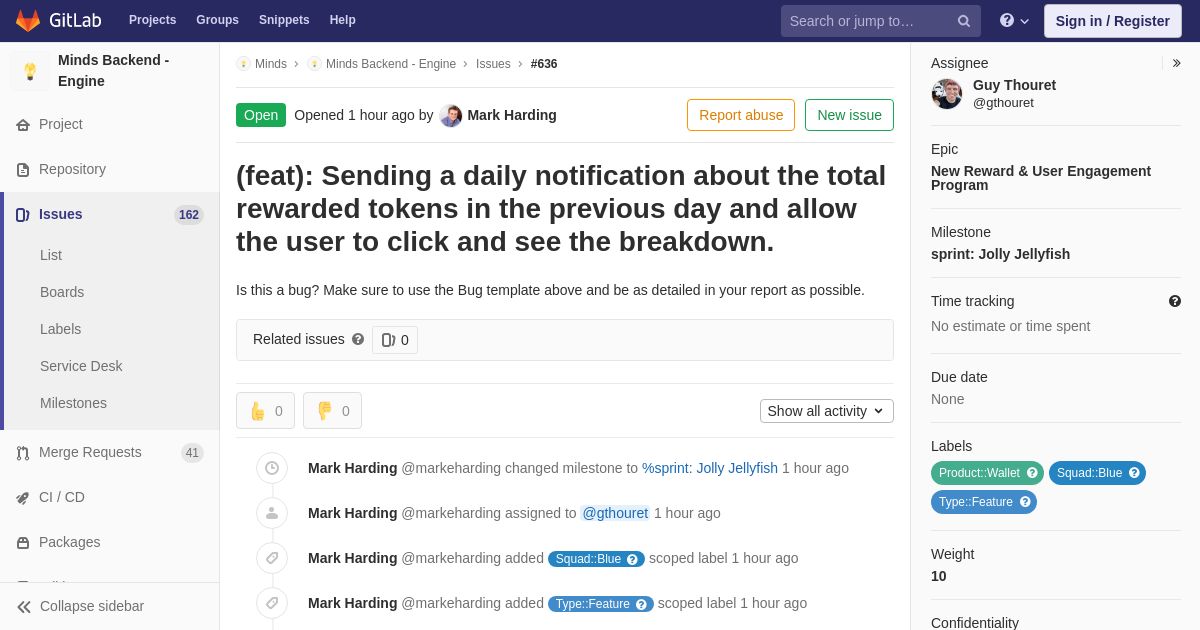Click the CI / CD rocket icon
This screenshot has height=630, width=1200.
[x=23, y=497]
